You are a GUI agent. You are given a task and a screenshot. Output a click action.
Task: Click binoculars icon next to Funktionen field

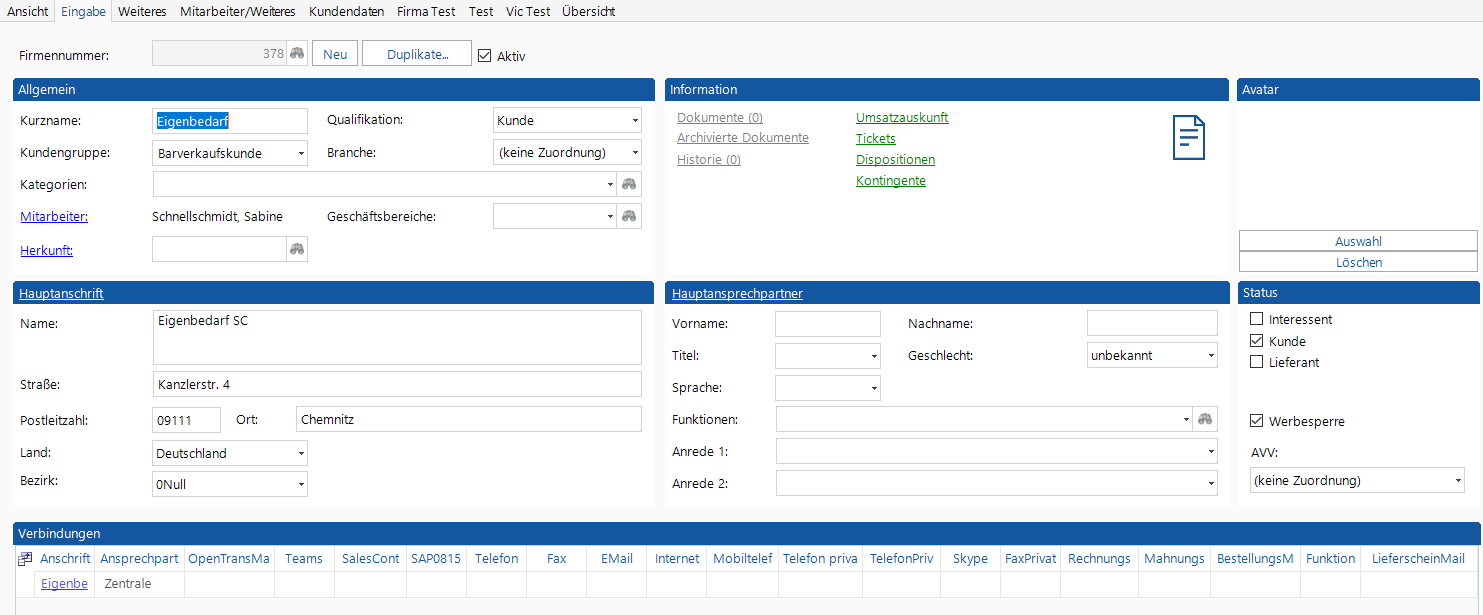(x=1205, y=419)
